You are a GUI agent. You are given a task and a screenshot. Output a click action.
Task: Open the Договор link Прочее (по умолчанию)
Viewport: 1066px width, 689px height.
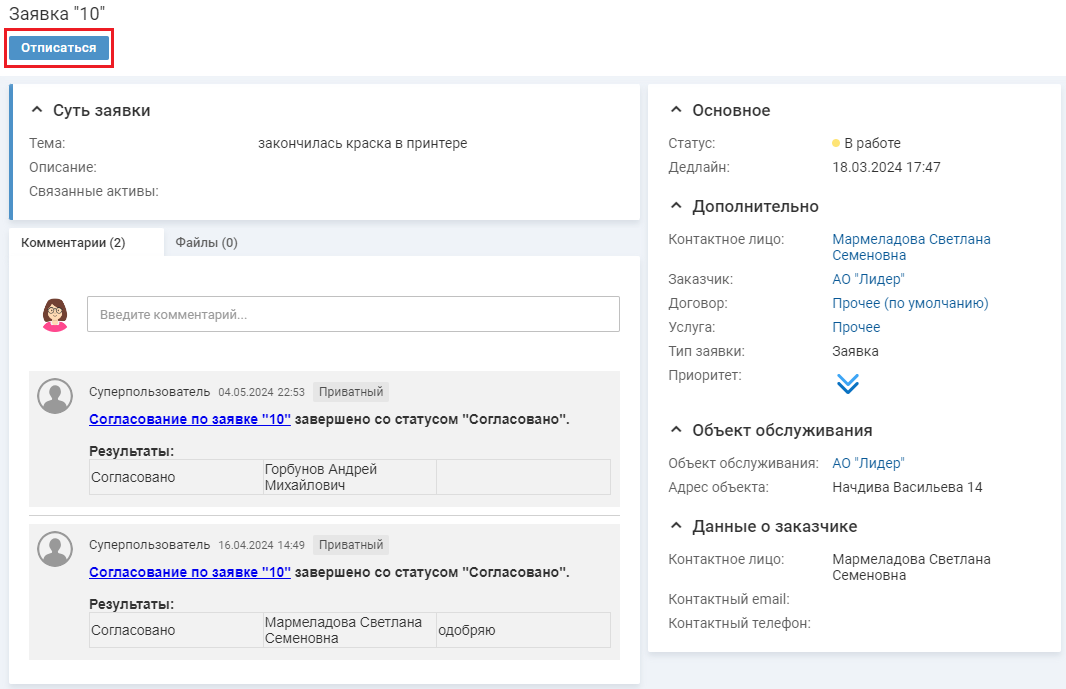point(910,303)
